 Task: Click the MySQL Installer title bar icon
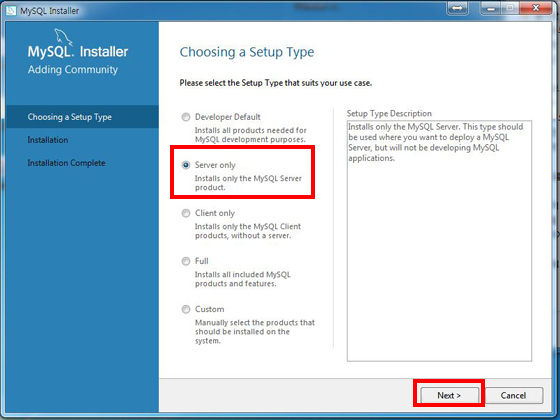coord(11,10)
